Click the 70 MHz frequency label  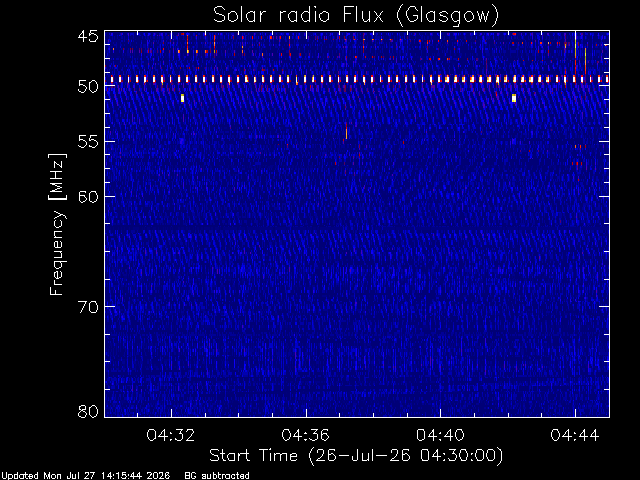88,307
